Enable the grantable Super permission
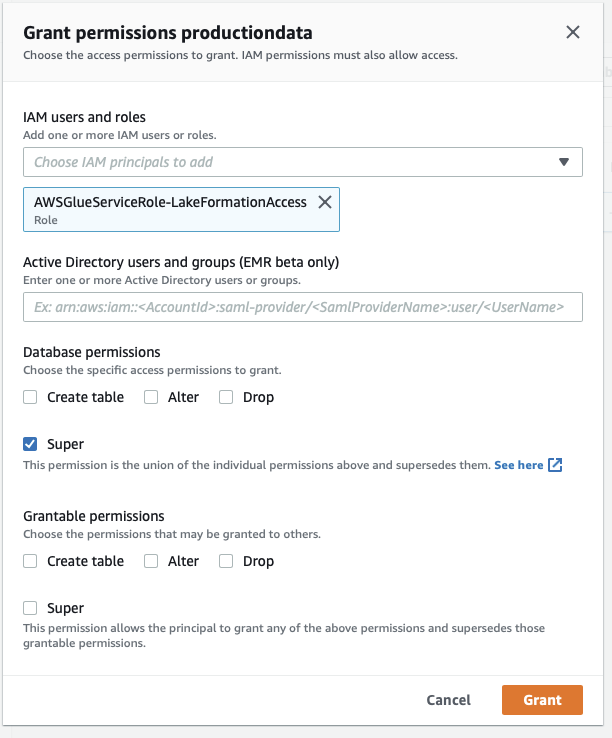This screenshot has height=738, width=612. click(x=31, y=608)
